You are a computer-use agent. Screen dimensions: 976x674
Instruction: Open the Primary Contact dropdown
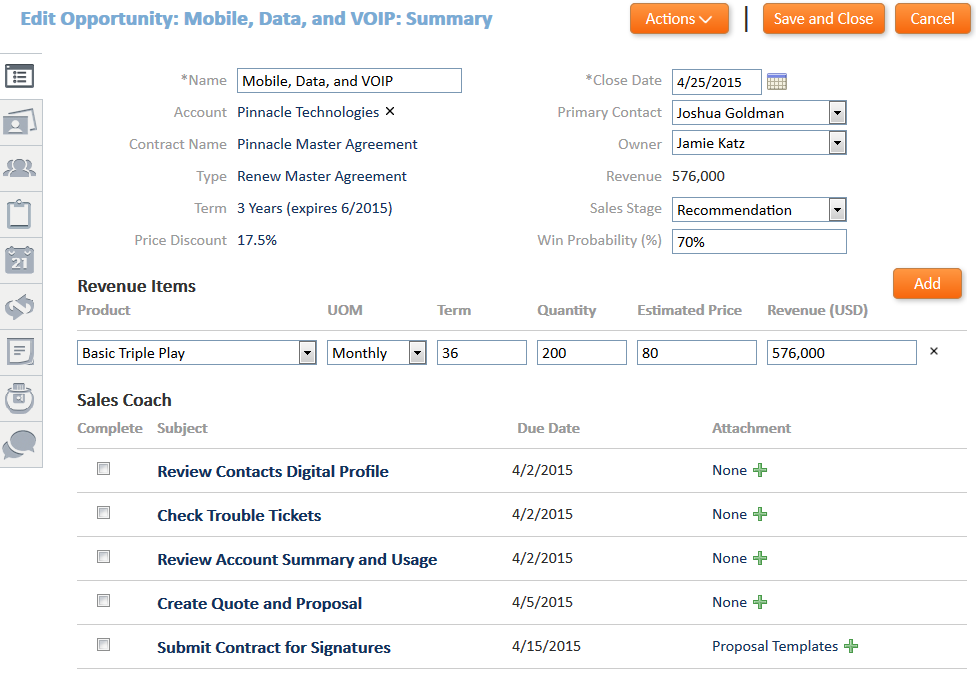[838, 113]
